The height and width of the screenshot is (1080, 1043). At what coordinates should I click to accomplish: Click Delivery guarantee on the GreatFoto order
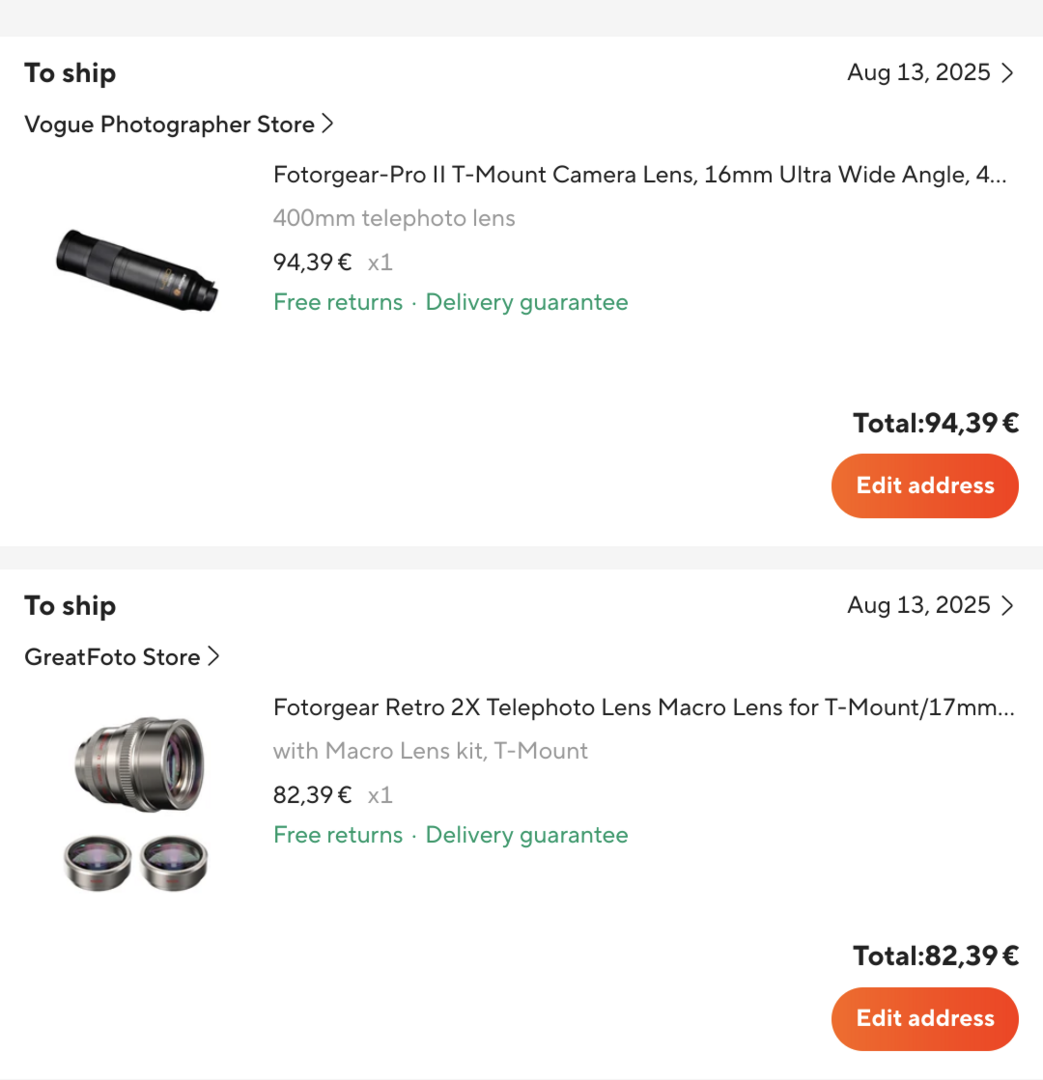[527, 836]
